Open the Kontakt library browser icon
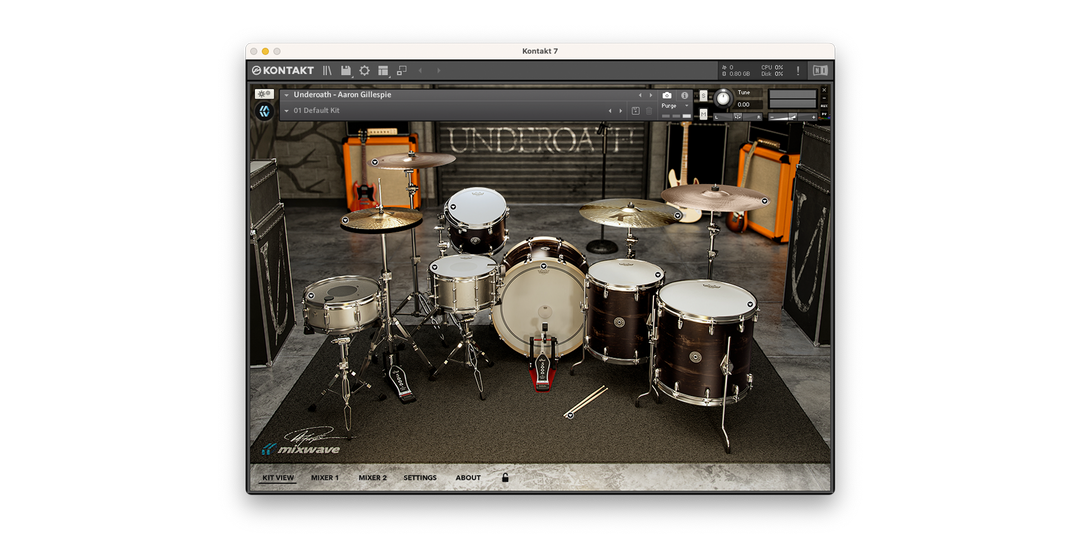Viewport: 1080px width, 541px height. pyautogui.click(x=327, y=71)
